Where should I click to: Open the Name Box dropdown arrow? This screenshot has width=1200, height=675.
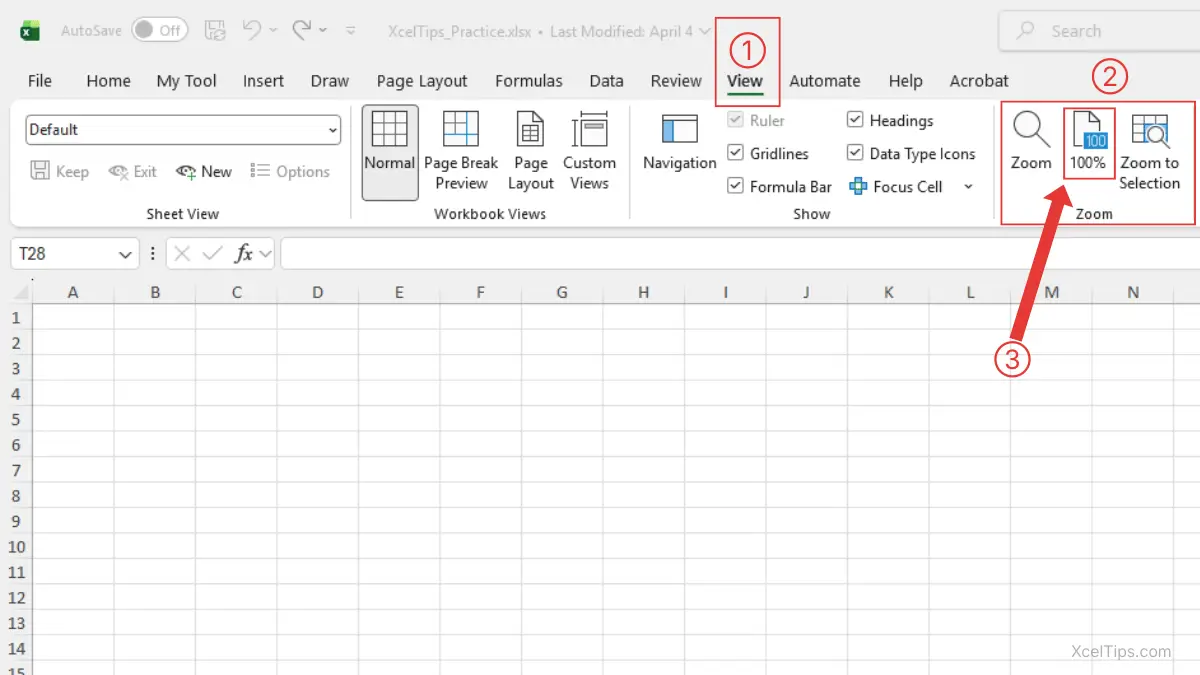pos(126,255)
